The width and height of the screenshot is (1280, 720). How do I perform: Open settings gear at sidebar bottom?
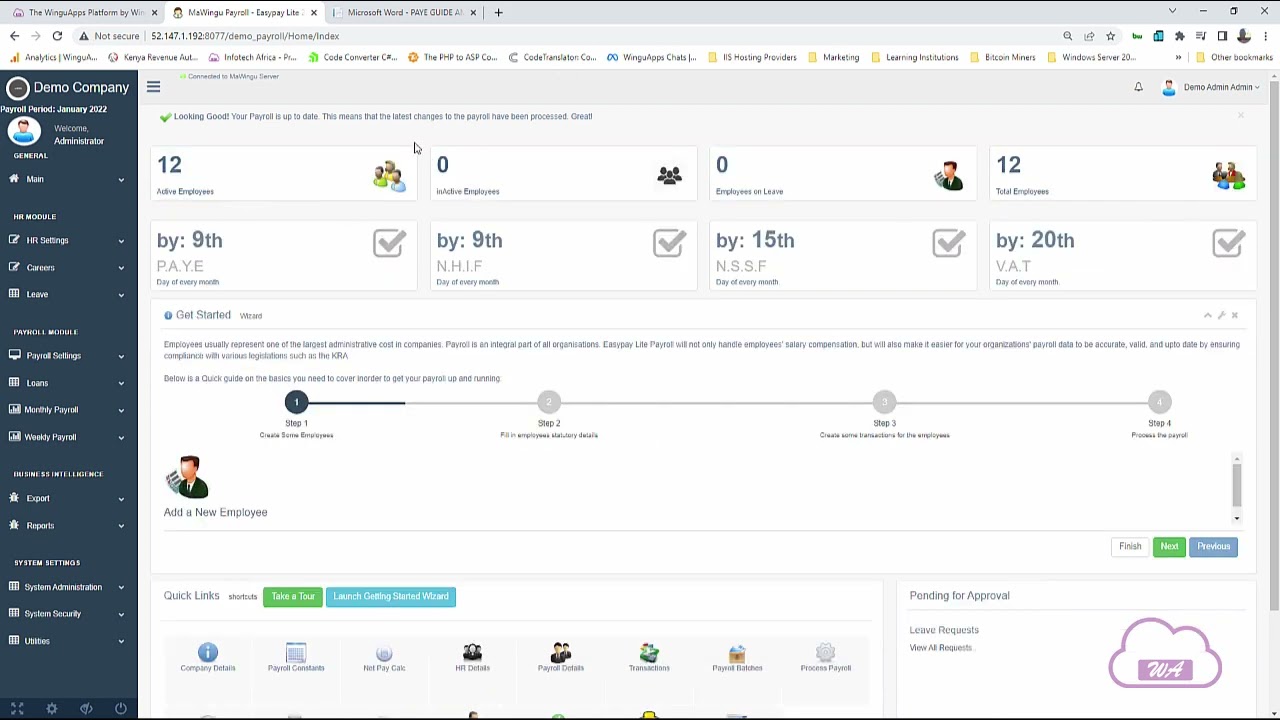[51, 709]
